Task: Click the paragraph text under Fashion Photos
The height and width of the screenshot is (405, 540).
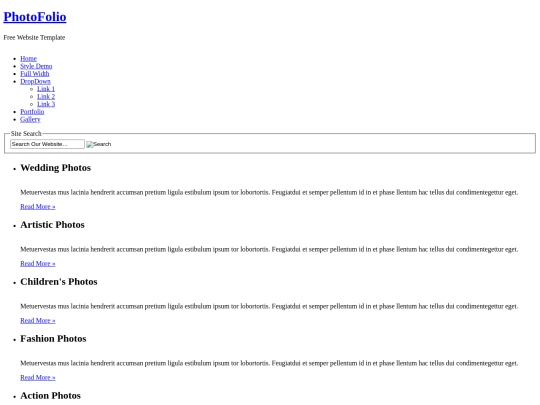Action: tap(269, 363)
